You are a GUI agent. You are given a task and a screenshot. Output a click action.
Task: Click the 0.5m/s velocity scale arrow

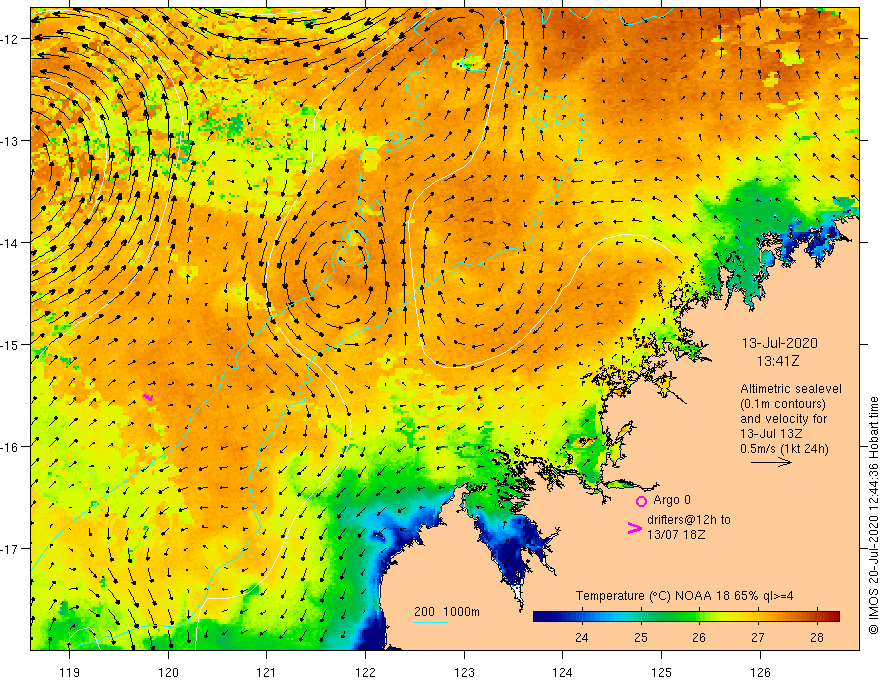coord(771,462)
